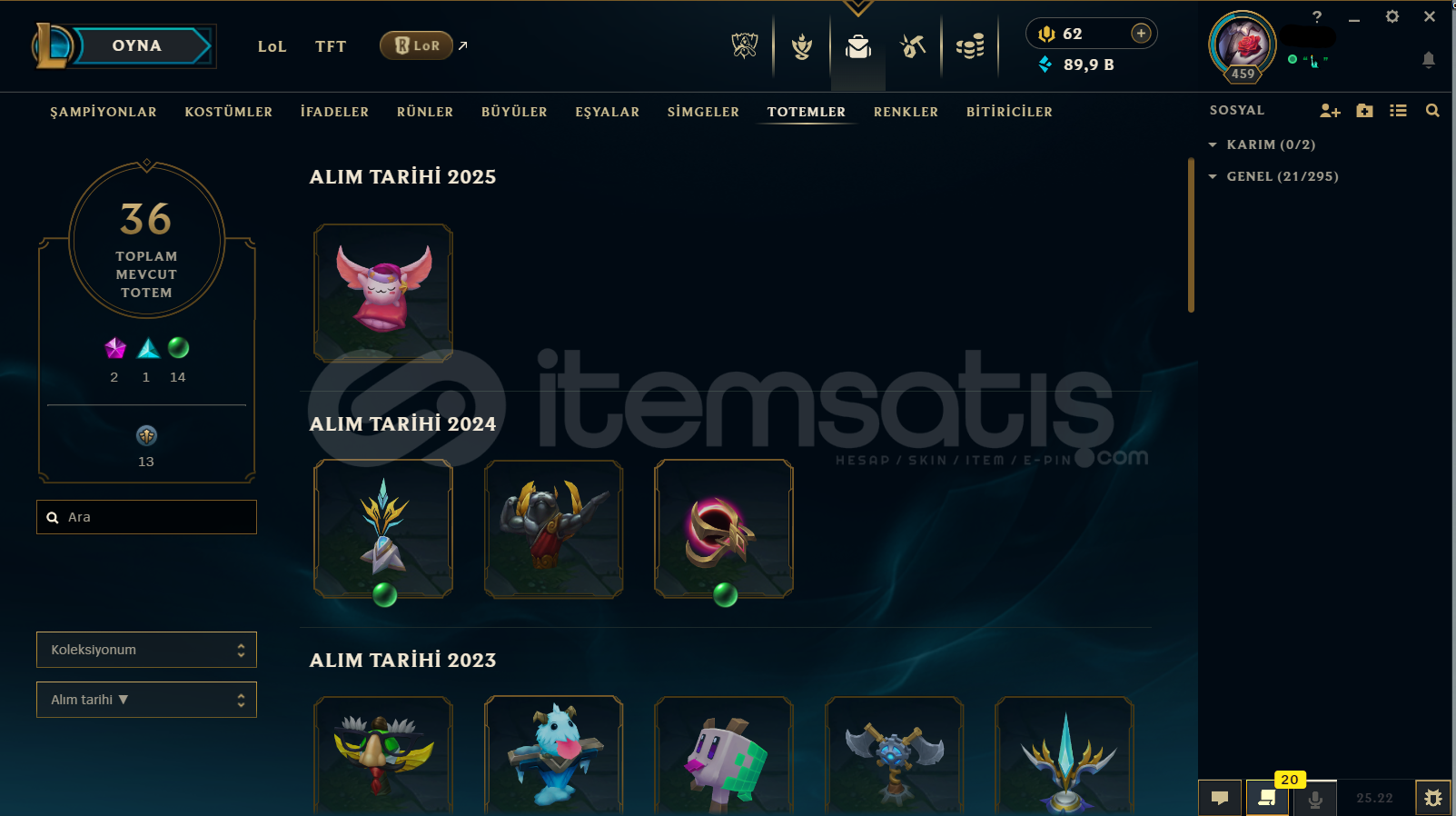
Task: Open the Koleksiyonum dropdown
Action: click(146, 650)
